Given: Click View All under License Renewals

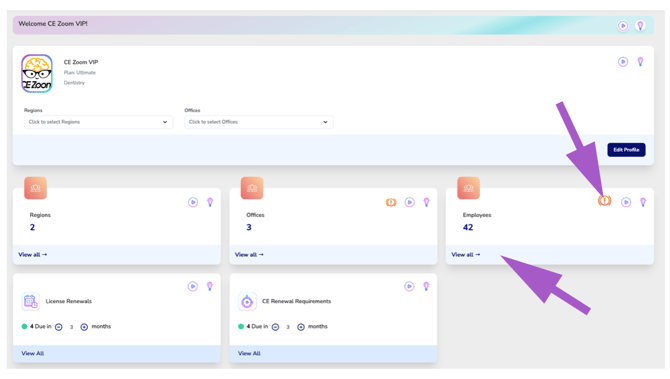Looking at the screenshot, I should point(32,354).
